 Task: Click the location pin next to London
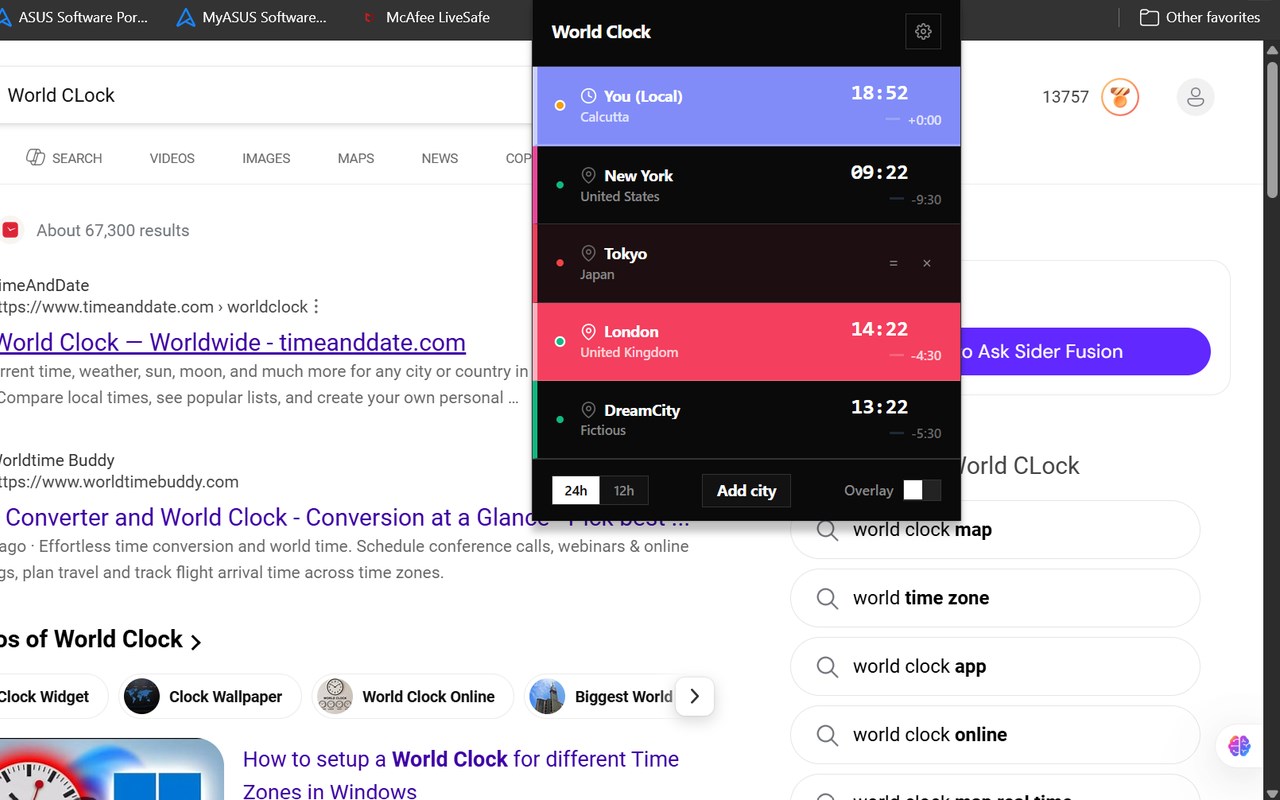(x=588, y=332)
